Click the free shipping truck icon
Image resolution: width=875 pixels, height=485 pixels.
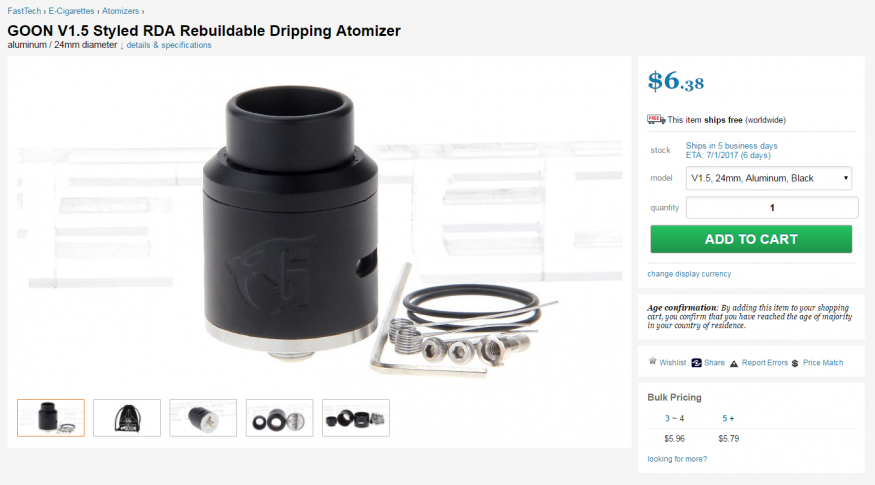656,119
